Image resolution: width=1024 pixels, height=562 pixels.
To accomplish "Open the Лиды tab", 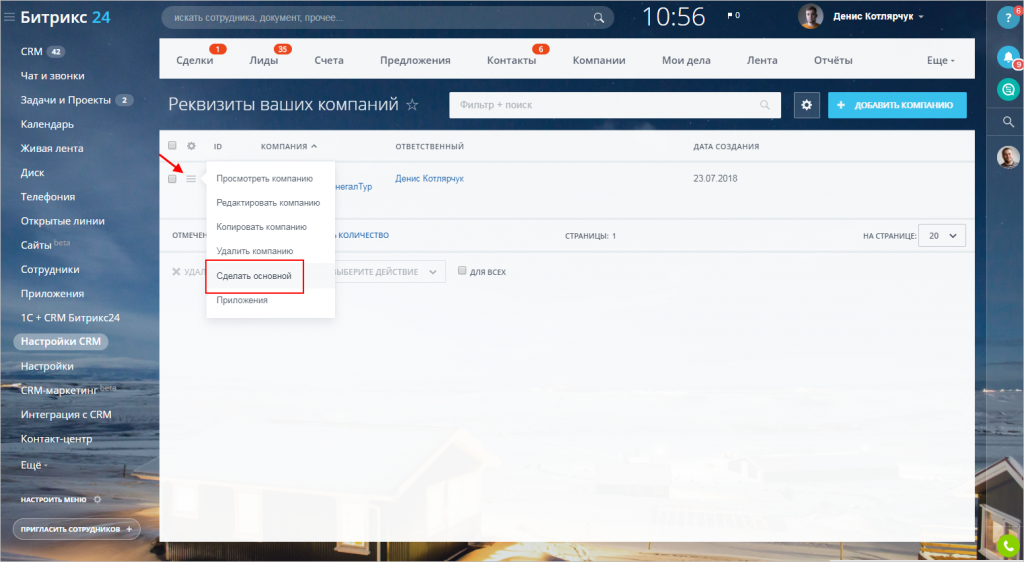I will 264,60.
